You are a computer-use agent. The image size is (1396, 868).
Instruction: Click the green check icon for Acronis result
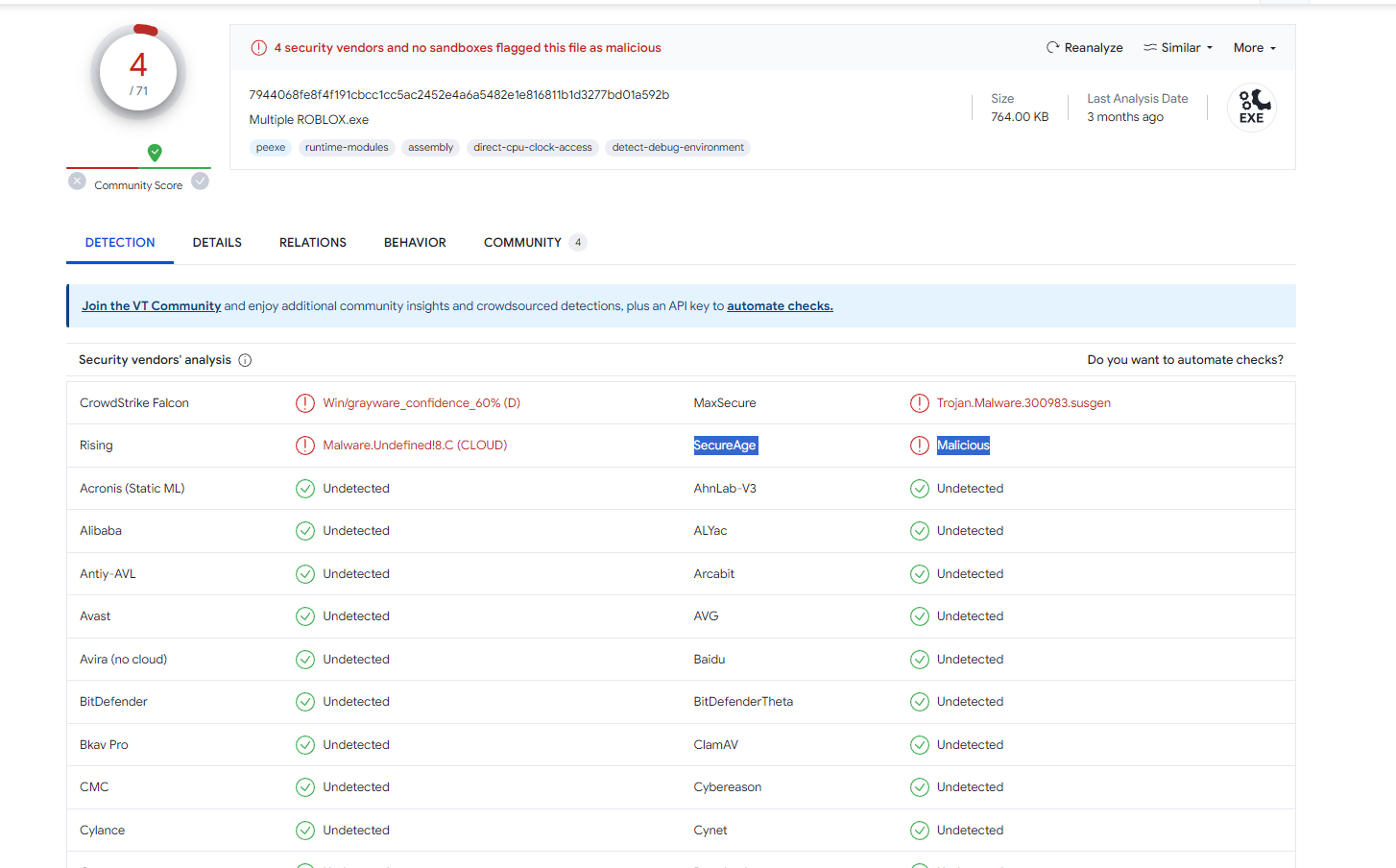[305, 489]
